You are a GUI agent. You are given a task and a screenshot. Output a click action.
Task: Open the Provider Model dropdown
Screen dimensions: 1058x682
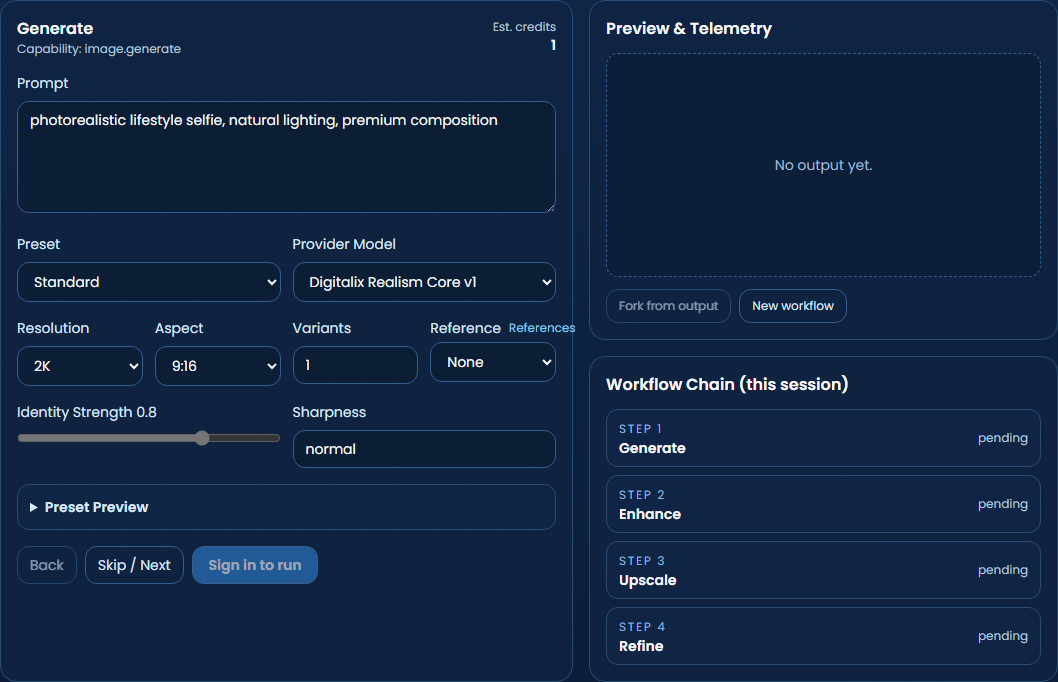424,282
